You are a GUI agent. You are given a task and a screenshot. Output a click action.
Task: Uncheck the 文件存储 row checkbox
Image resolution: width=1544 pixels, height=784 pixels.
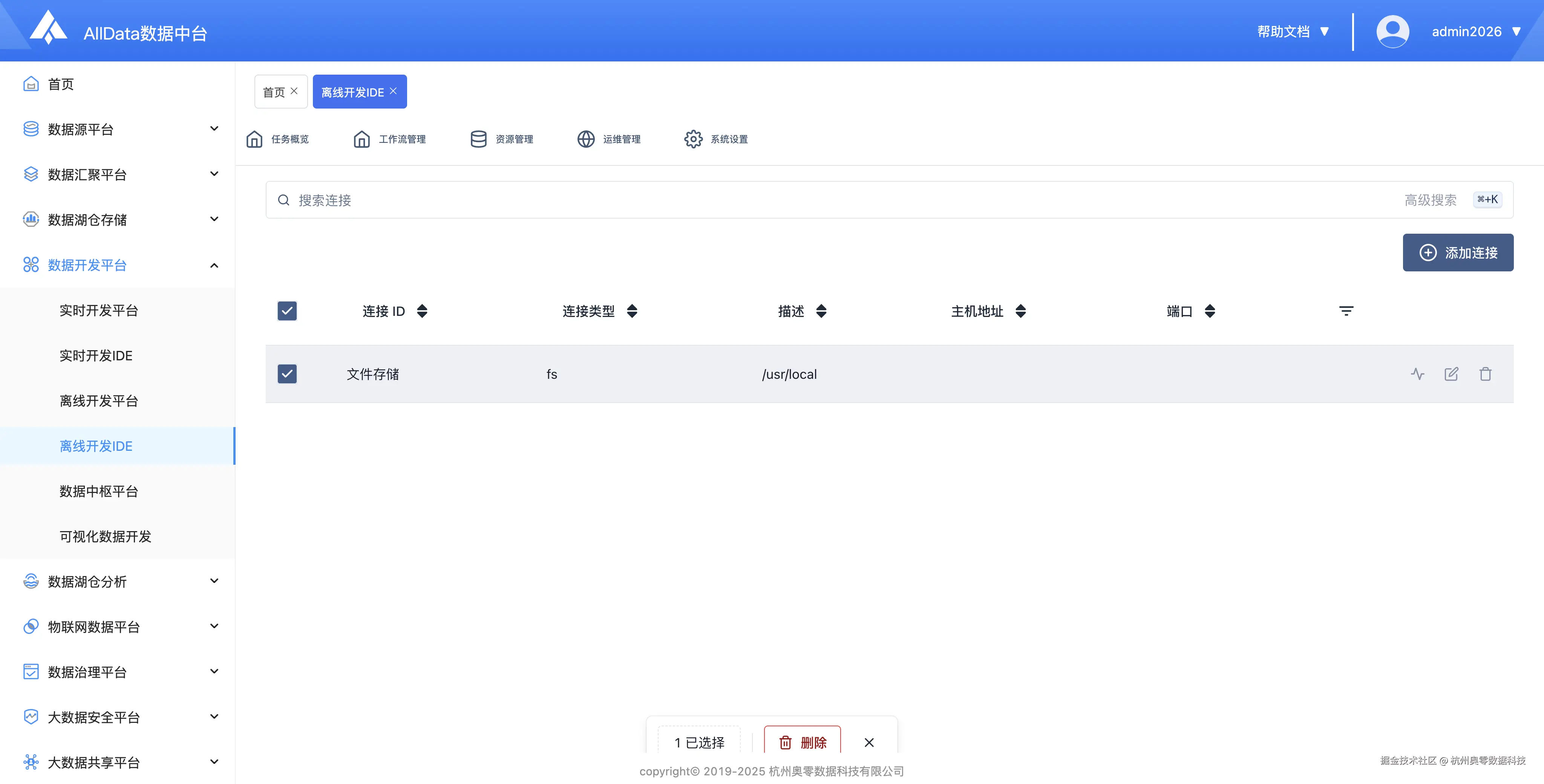click(287, 374)
